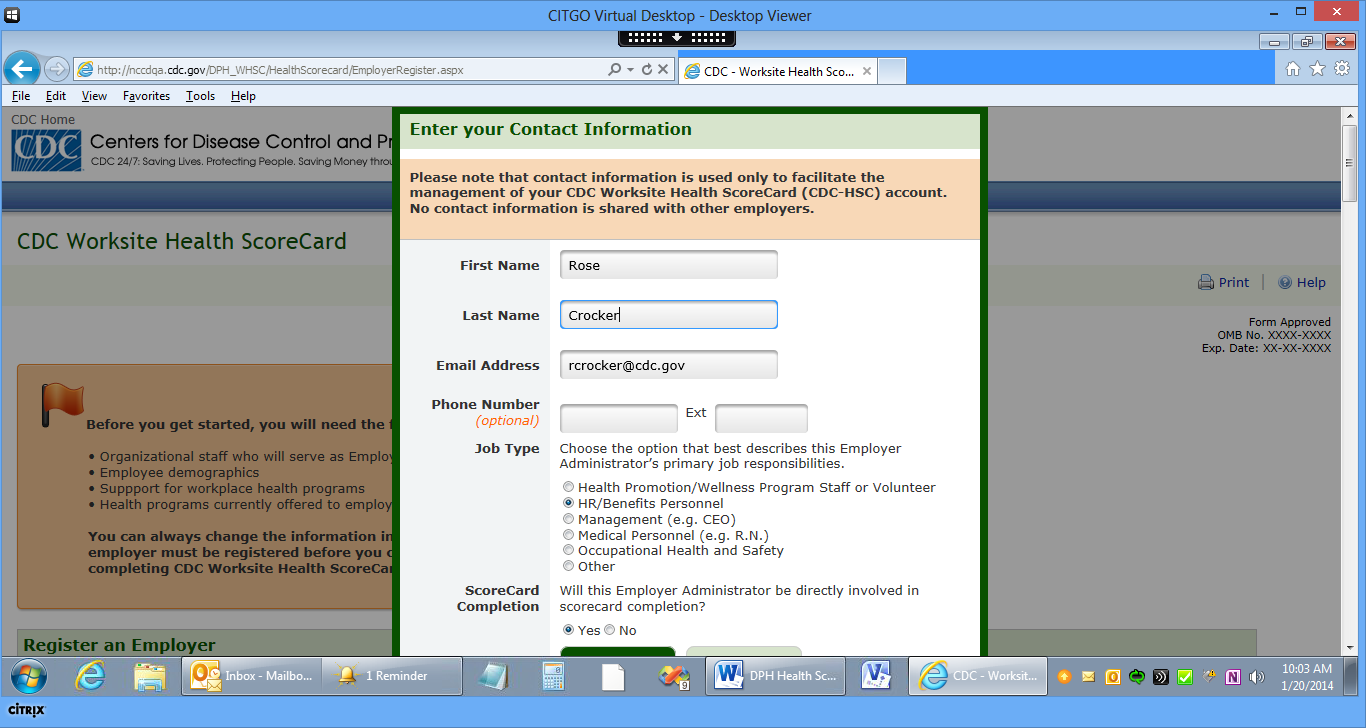
Task: Open the browser Help menu
Action: pyautogui.click(x=243, y=96)
